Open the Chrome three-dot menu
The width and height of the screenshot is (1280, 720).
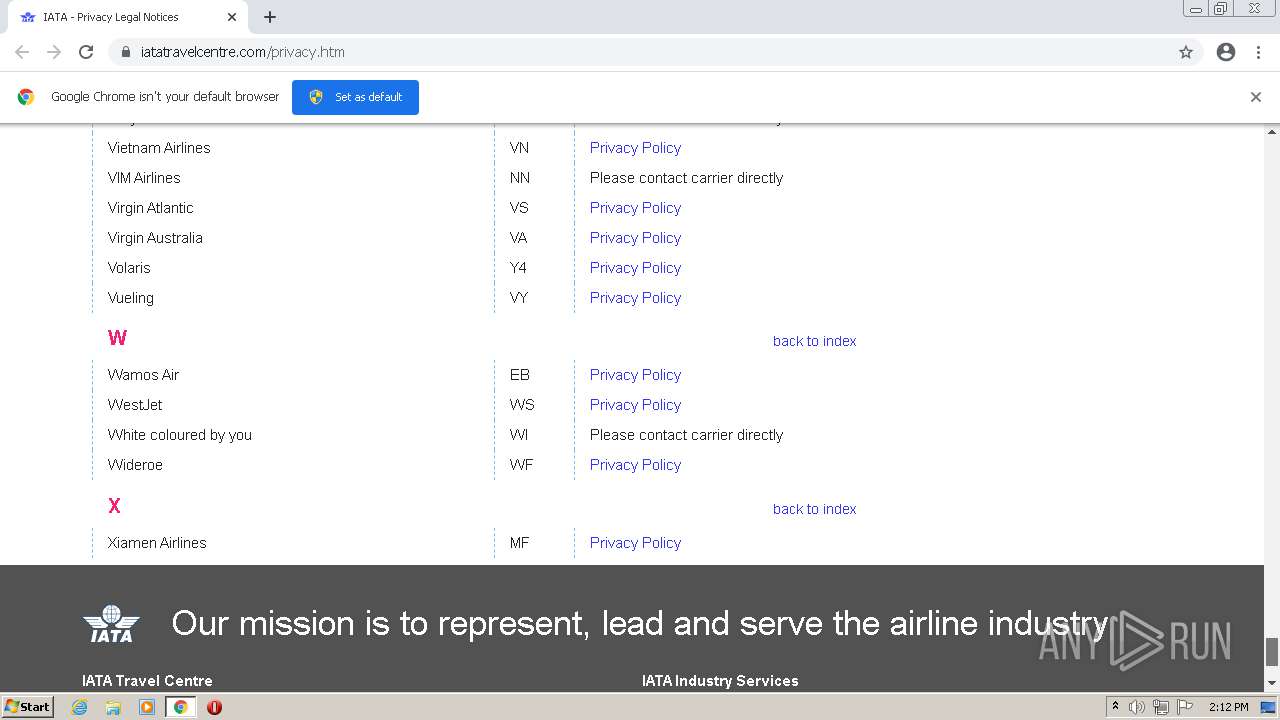[1258, 52]
